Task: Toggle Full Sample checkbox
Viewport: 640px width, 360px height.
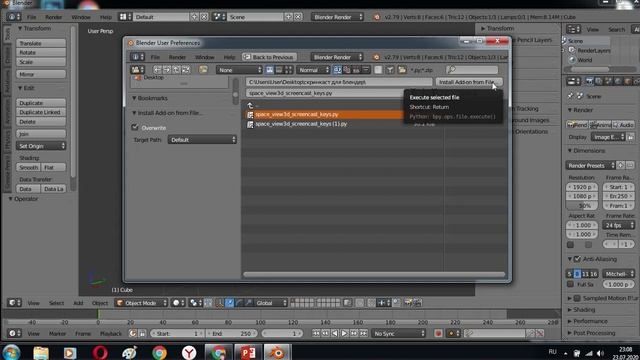Action: point(571,284)
